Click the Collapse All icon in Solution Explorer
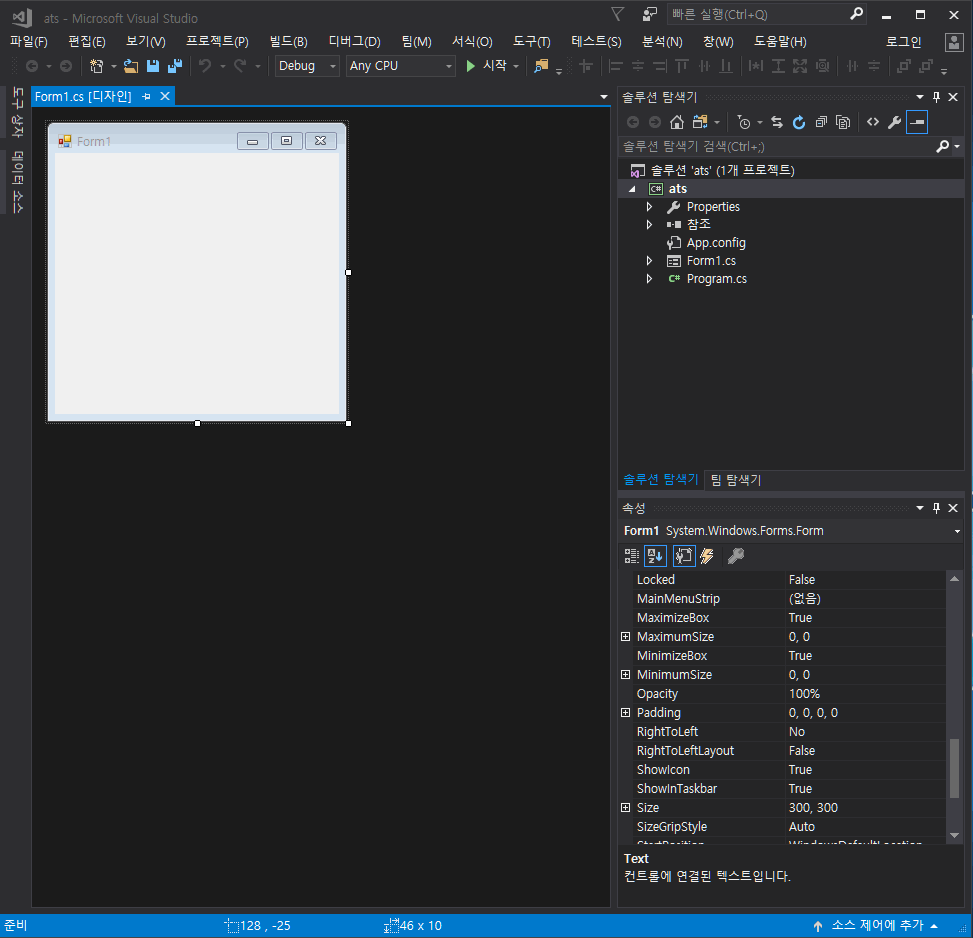 [x=821, y=122]
